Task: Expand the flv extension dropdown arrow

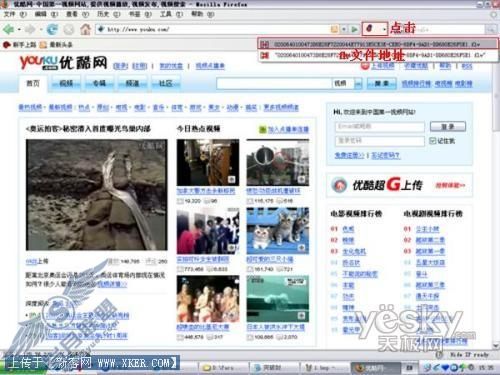Action: click(x=384, y=29)
